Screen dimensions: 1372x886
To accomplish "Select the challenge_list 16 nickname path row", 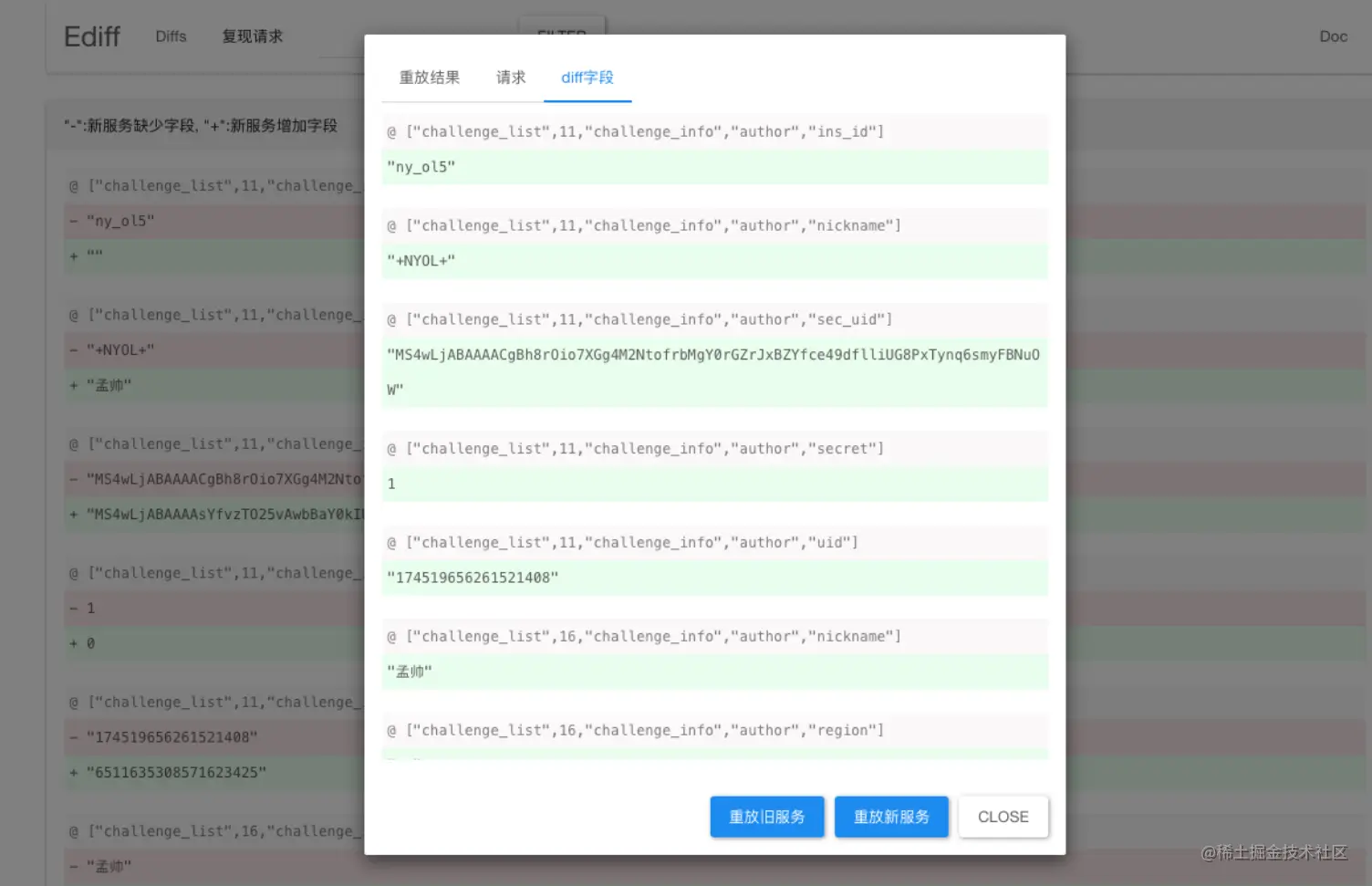I will point(715,636).
